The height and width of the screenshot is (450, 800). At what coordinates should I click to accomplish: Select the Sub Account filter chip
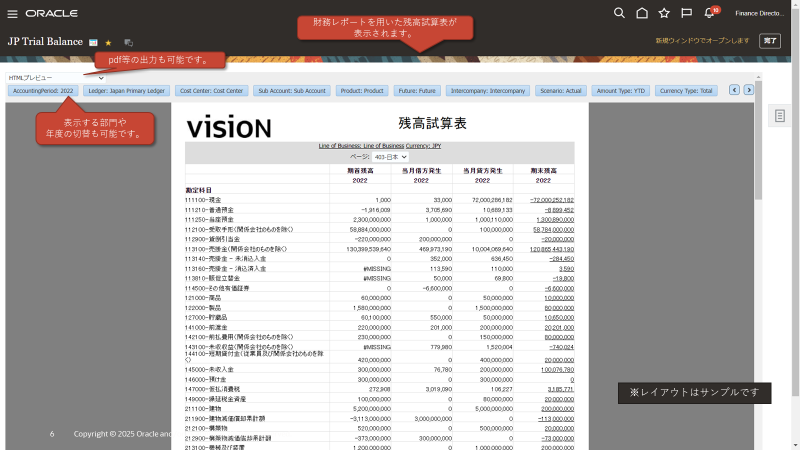(292, 91)
